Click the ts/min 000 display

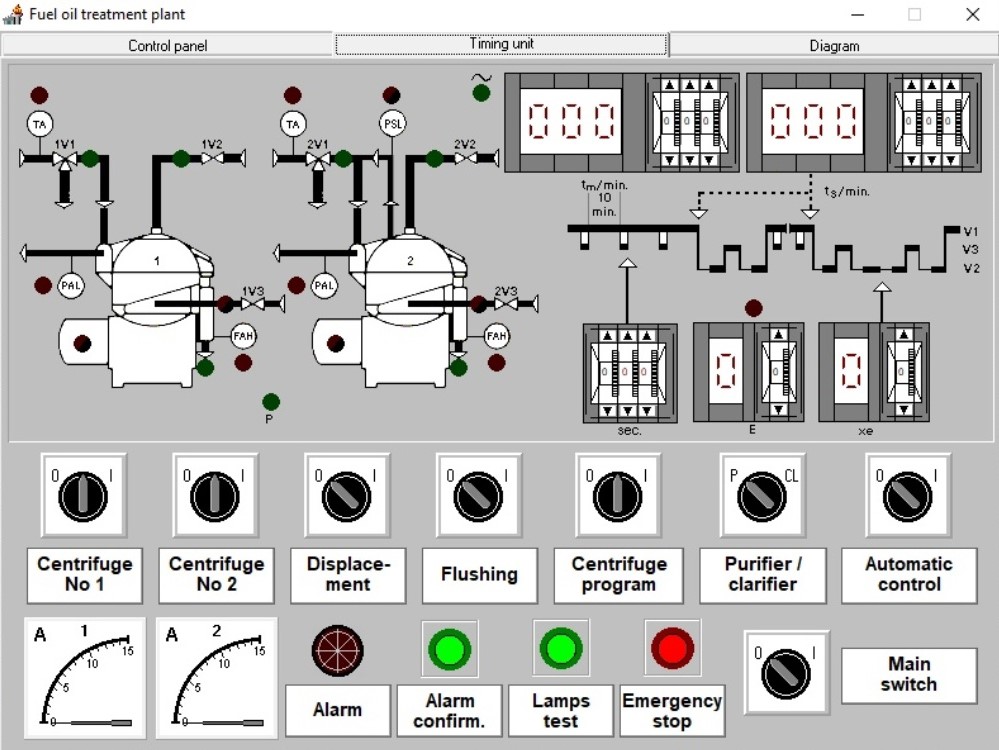(x=812, y=121)
